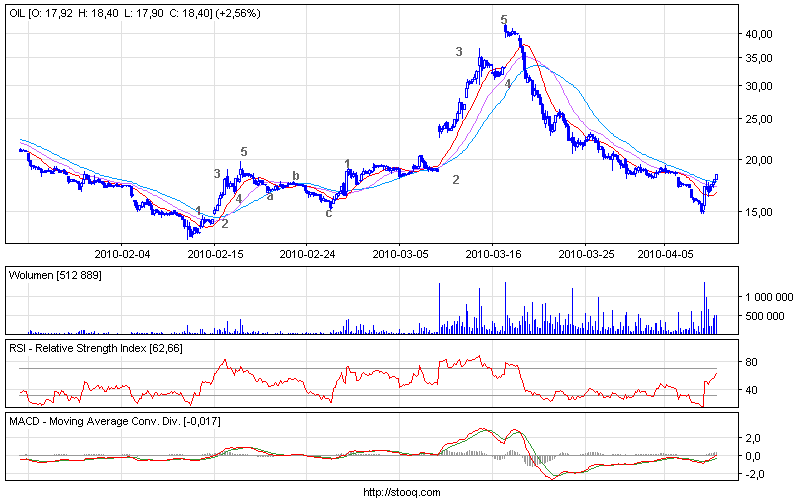Click the MACD Moving Average Conv. Div. label
The image size is (800, 500).
(115, 421)
